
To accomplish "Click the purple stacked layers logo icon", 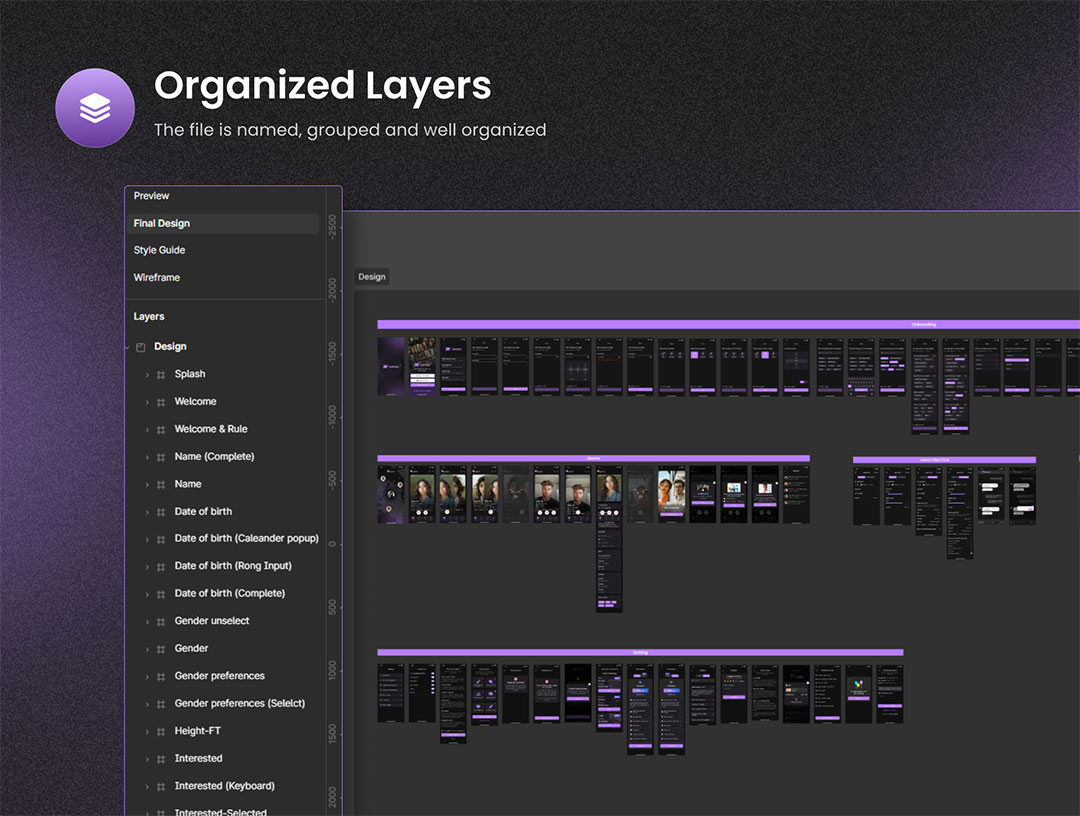I will pos(95,108).
